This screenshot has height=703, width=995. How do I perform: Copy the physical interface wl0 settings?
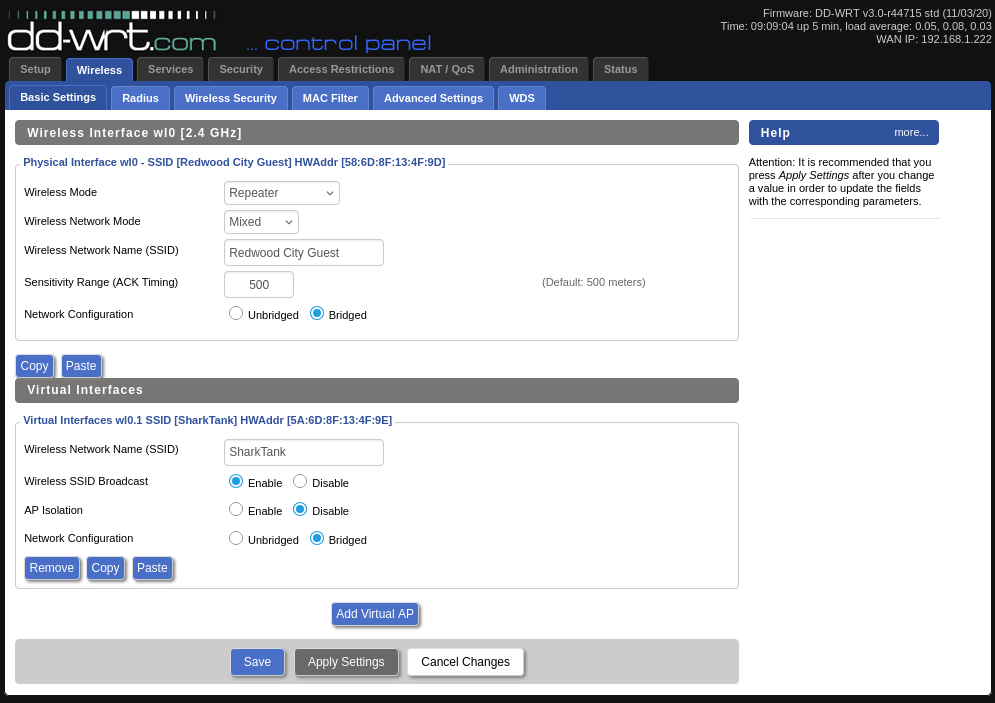[35, 366]
